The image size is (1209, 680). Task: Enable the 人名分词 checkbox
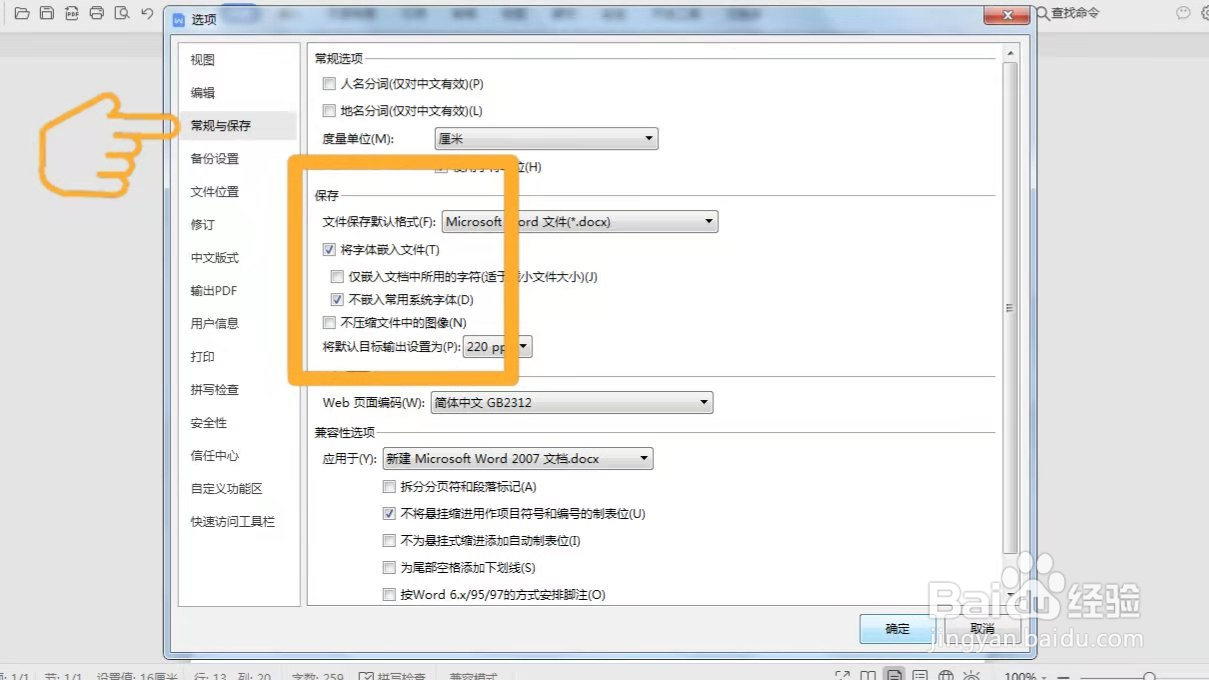(329, 84)
